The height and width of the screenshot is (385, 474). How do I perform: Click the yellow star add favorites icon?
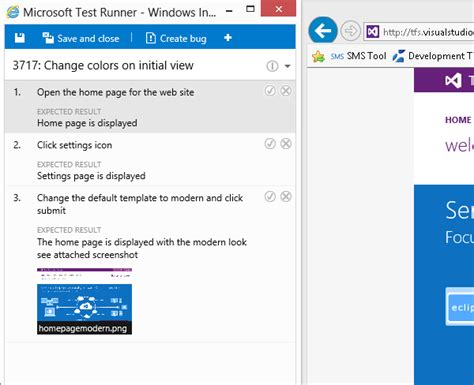click(x=318, y=56)
